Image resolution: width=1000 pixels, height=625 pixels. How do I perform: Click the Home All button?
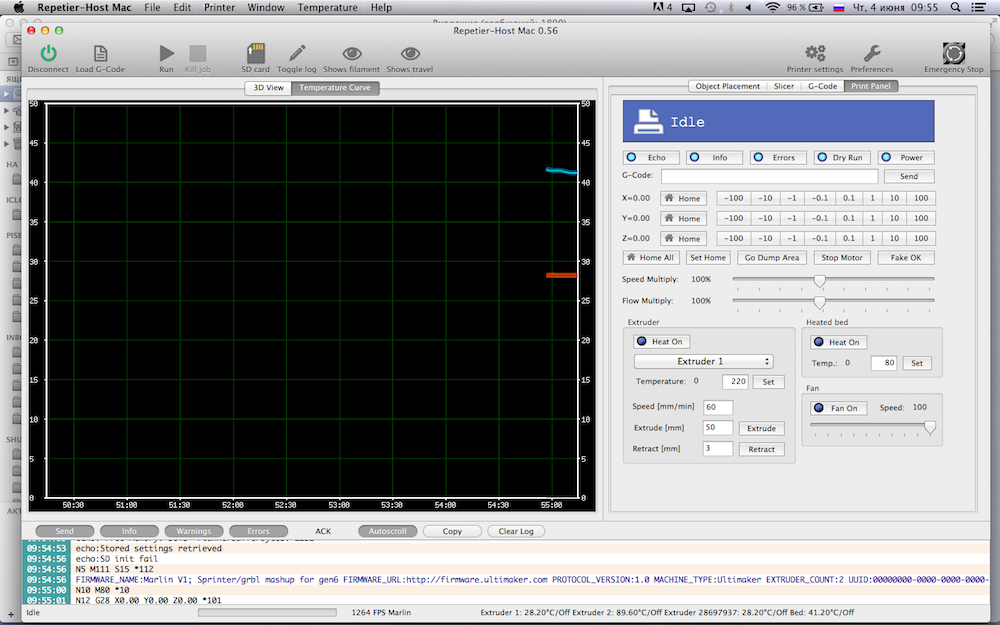coord(651,258)
